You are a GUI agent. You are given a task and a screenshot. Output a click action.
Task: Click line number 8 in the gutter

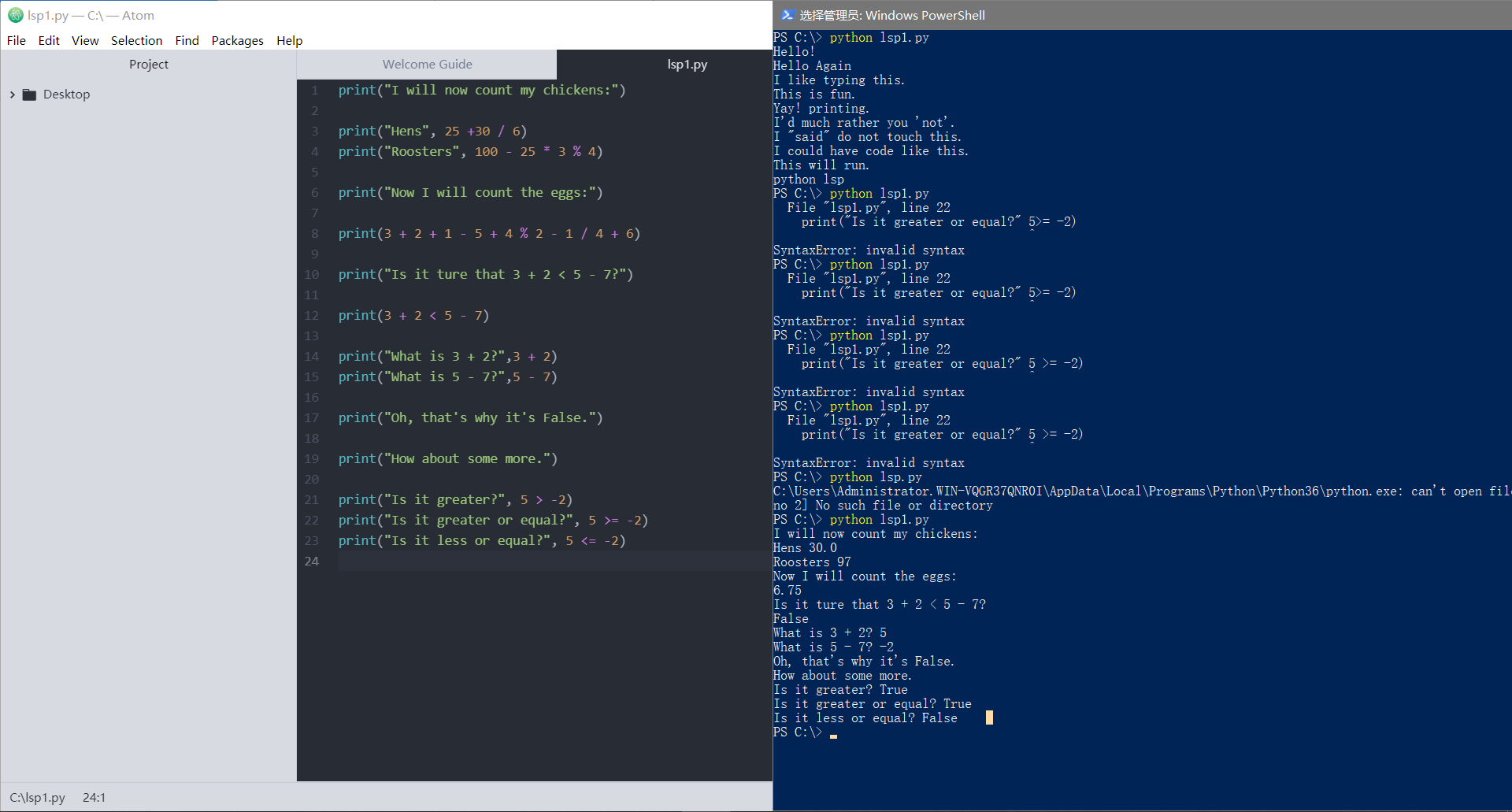314,234
